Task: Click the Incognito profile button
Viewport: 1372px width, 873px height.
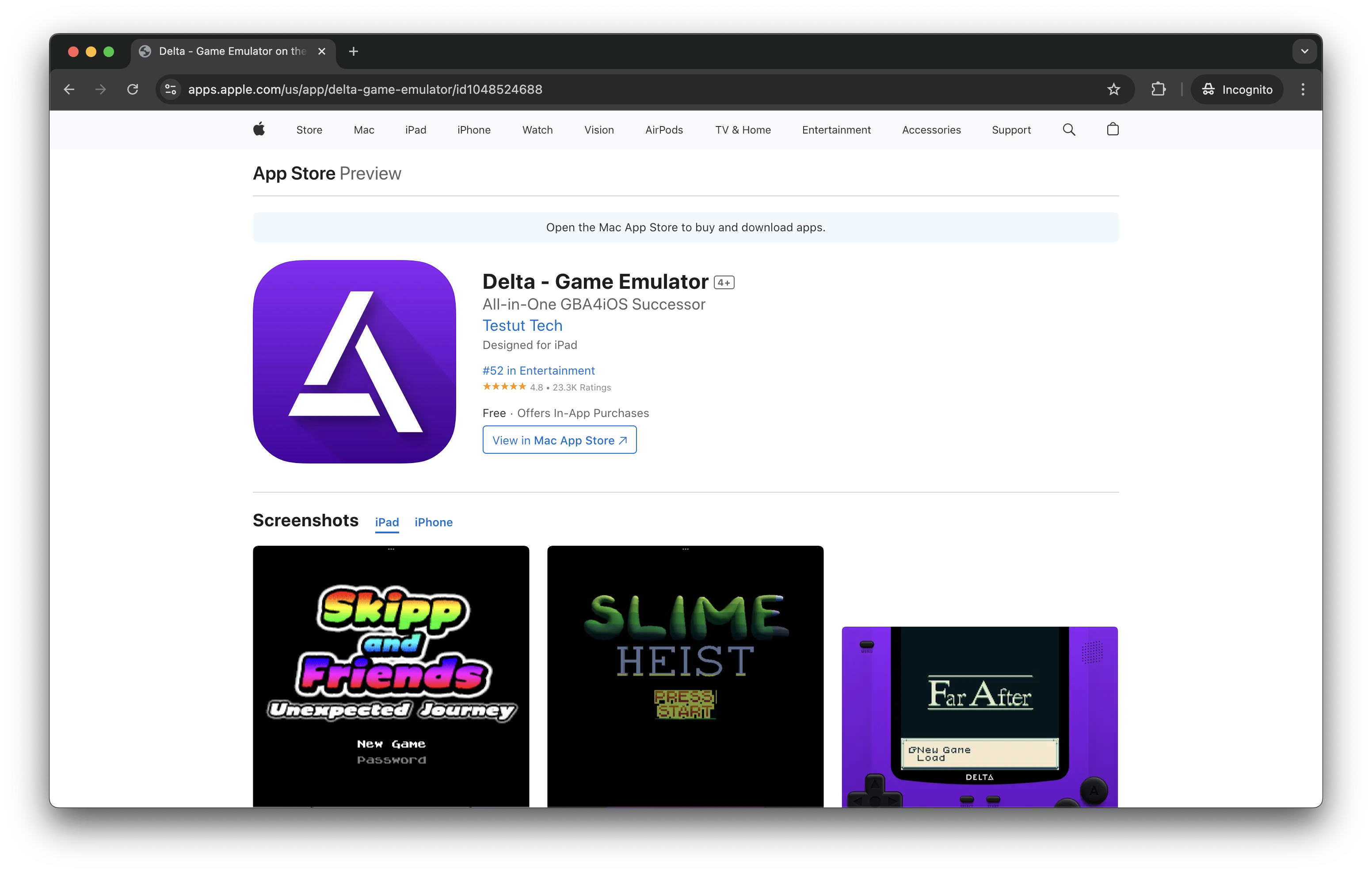Action: 1237,89
